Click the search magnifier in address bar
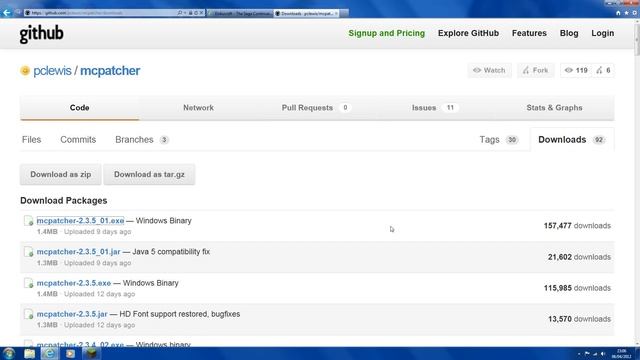Screen dimensions: 640x360 point(180,13)
